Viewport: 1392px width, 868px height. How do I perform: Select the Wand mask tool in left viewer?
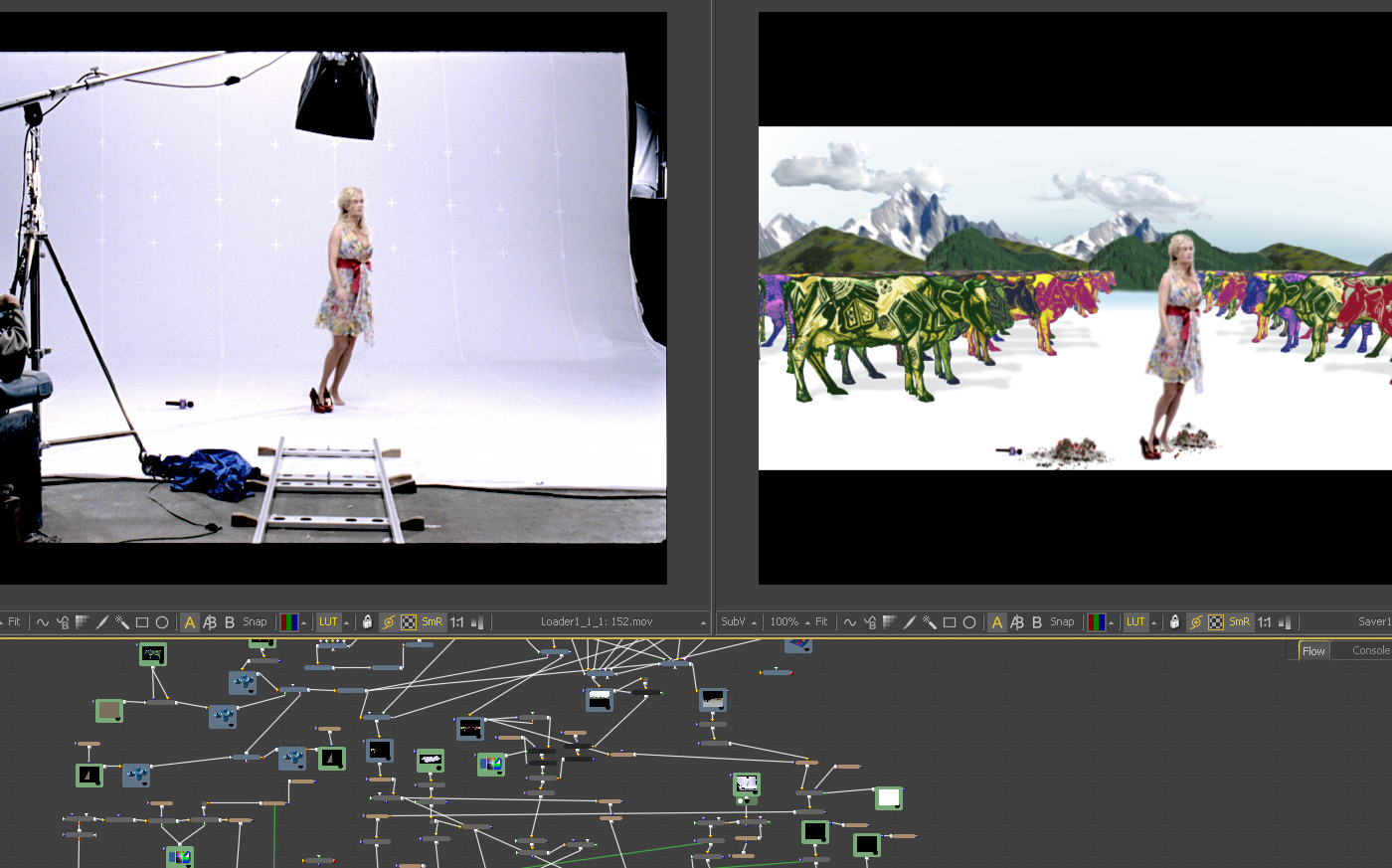click(x=122, y=622)
